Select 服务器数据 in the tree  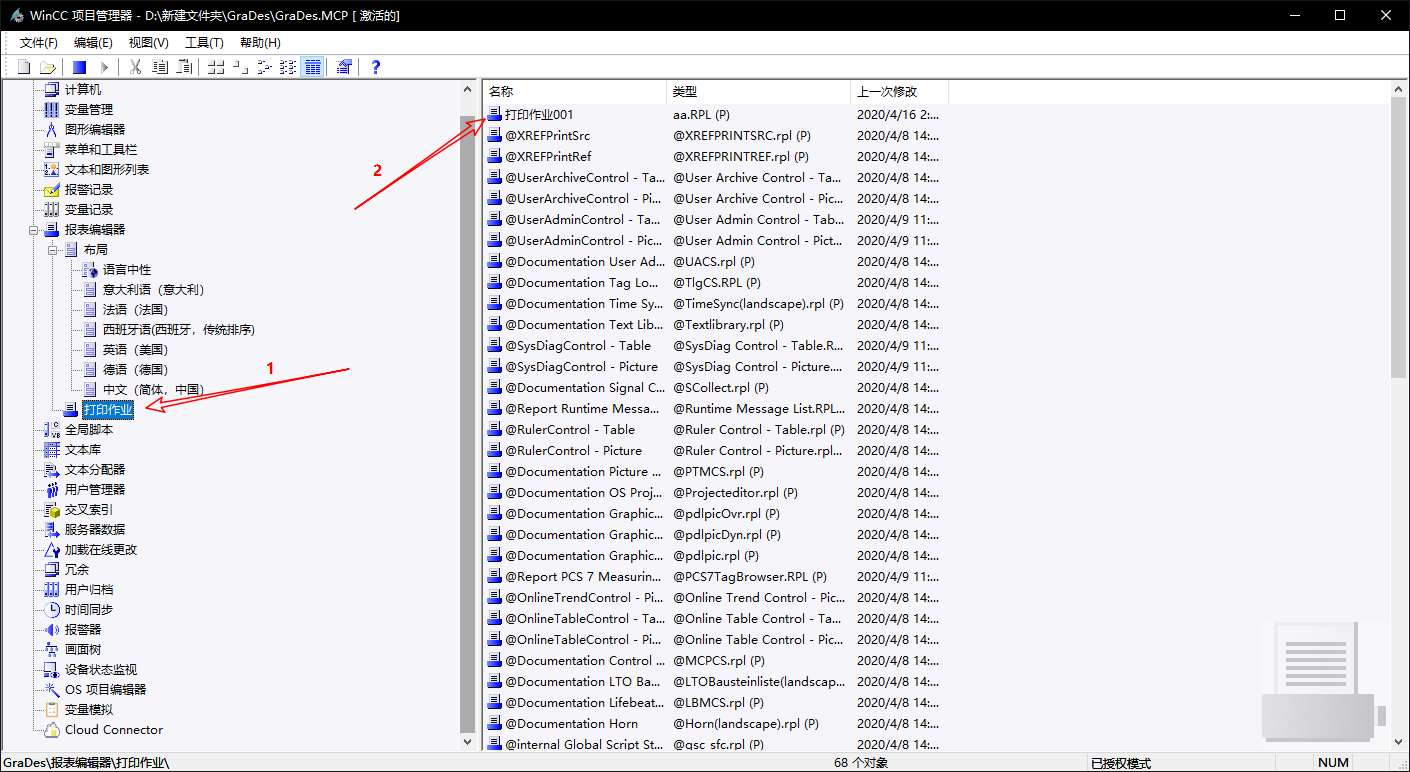coord(95,530)
